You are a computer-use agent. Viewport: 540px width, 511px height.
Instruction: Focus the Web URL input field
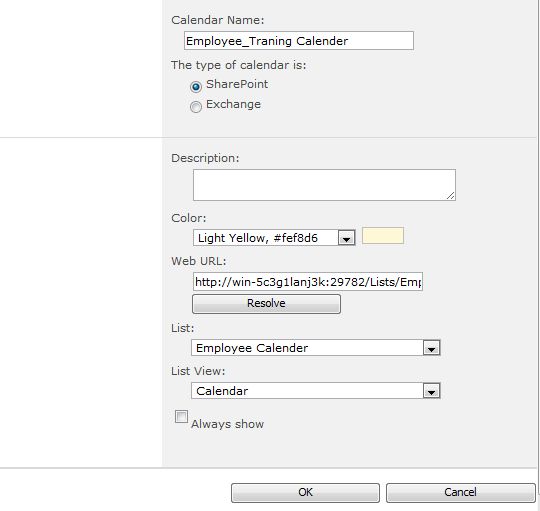click(x=308, y=282)
